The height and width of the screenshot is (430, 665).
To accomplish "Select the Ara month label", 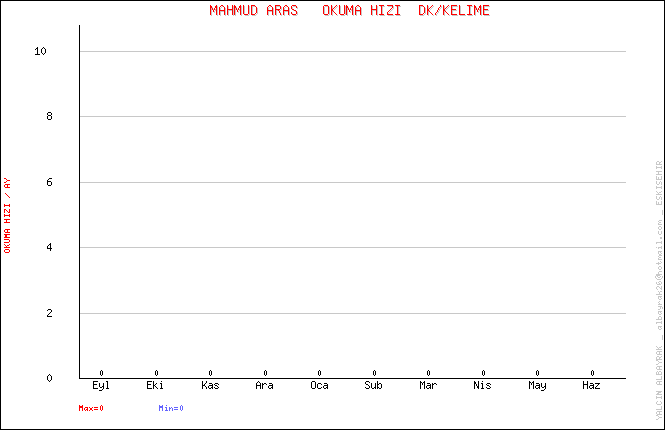I will tap(265, 386).
